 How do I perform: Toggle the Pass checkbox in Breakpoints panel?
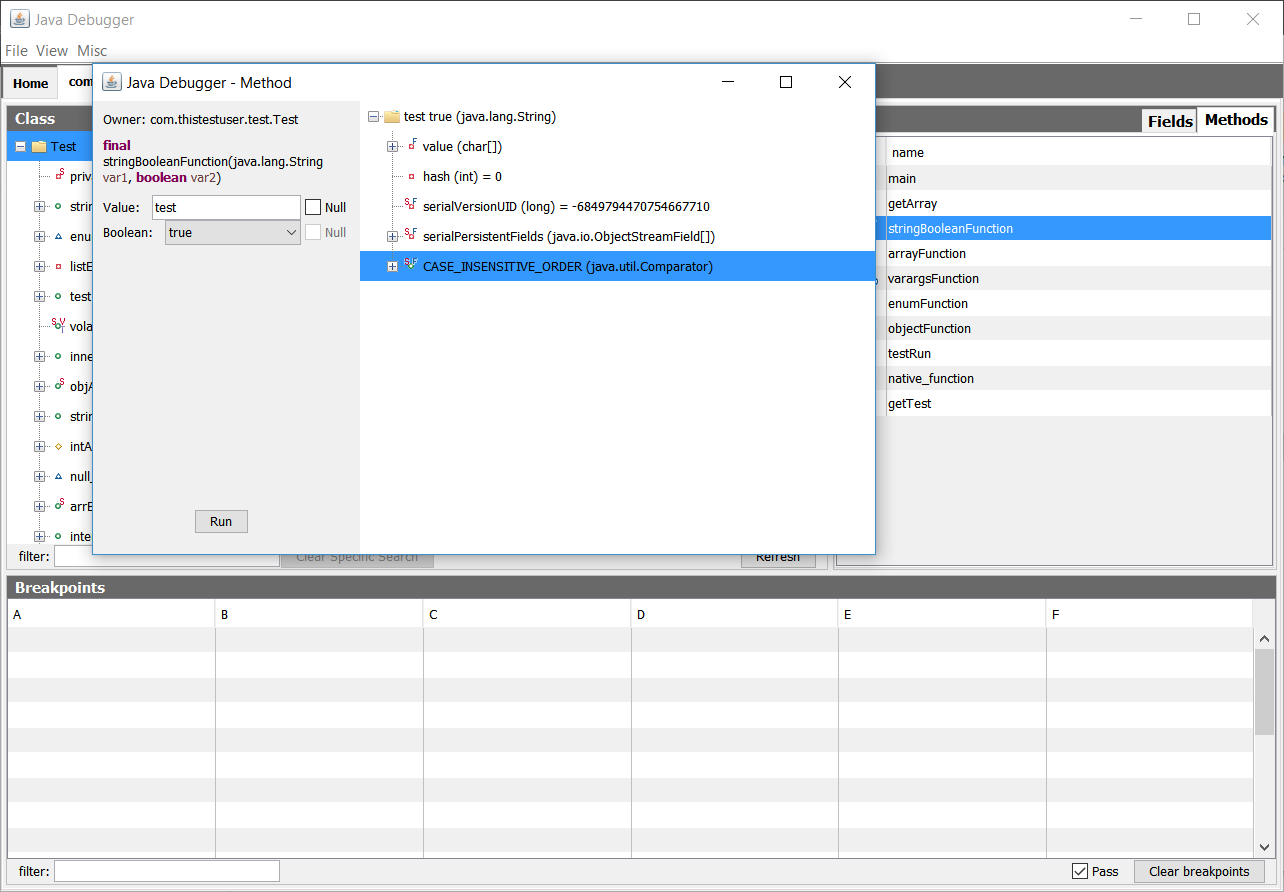[1079, 871]
